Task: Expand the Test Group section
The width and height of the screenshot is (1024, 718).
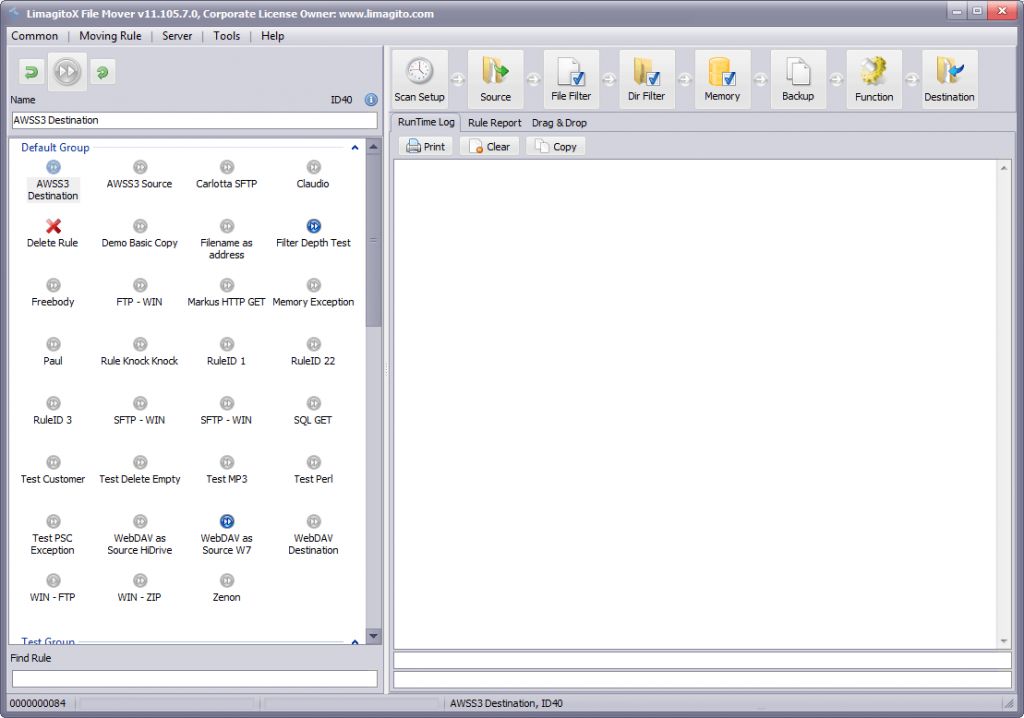Action: click(354, 642)
